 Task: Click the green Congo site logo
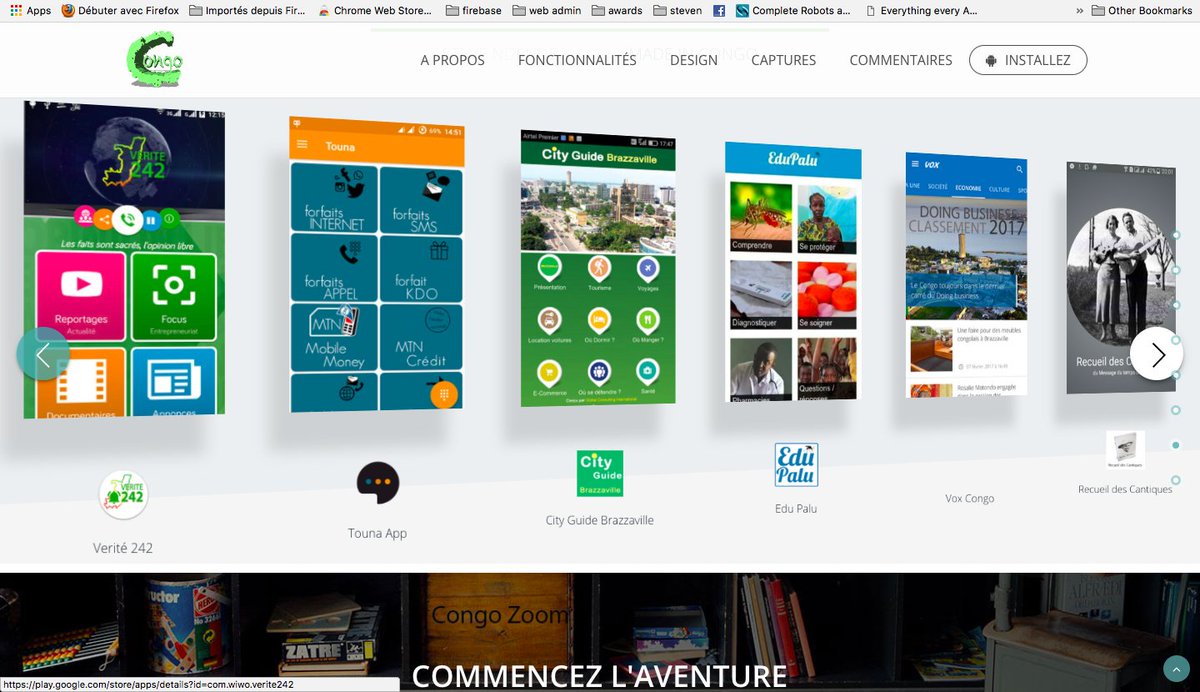157,60
